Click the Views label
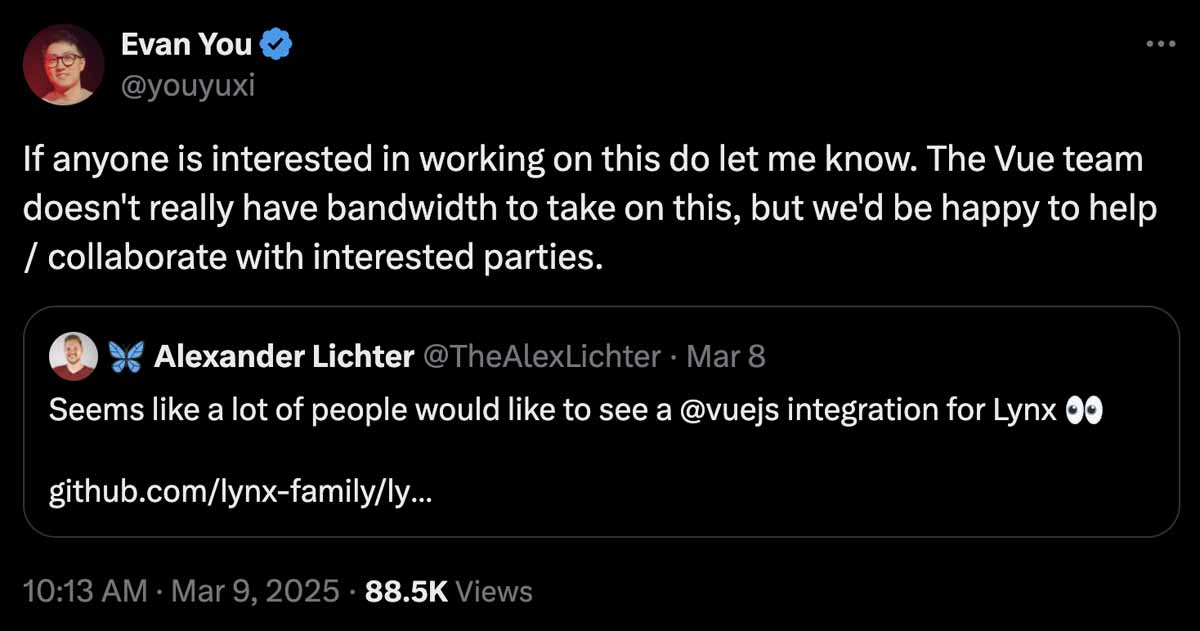This screenshot has height=631, width=1200. click(x=494, y=591)
